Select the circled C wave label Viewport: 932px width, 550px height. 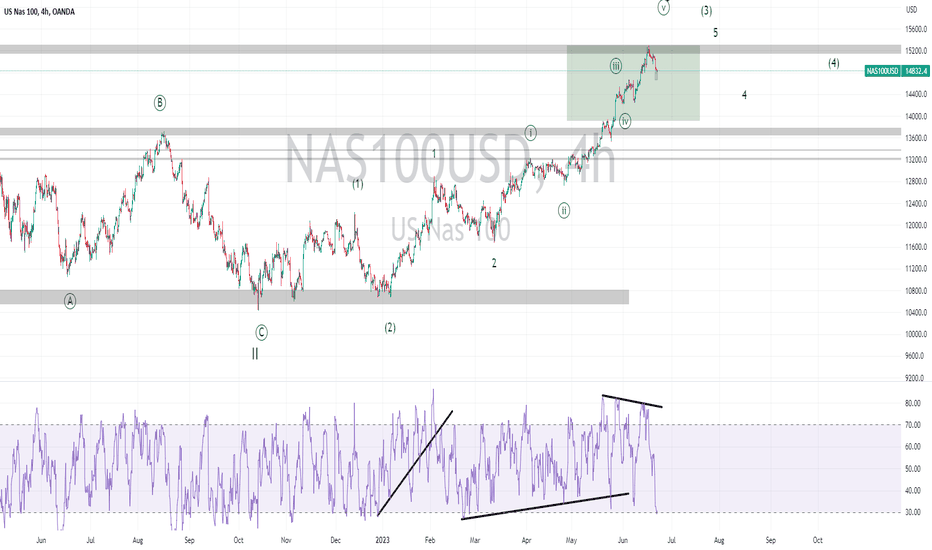(261, 333)
